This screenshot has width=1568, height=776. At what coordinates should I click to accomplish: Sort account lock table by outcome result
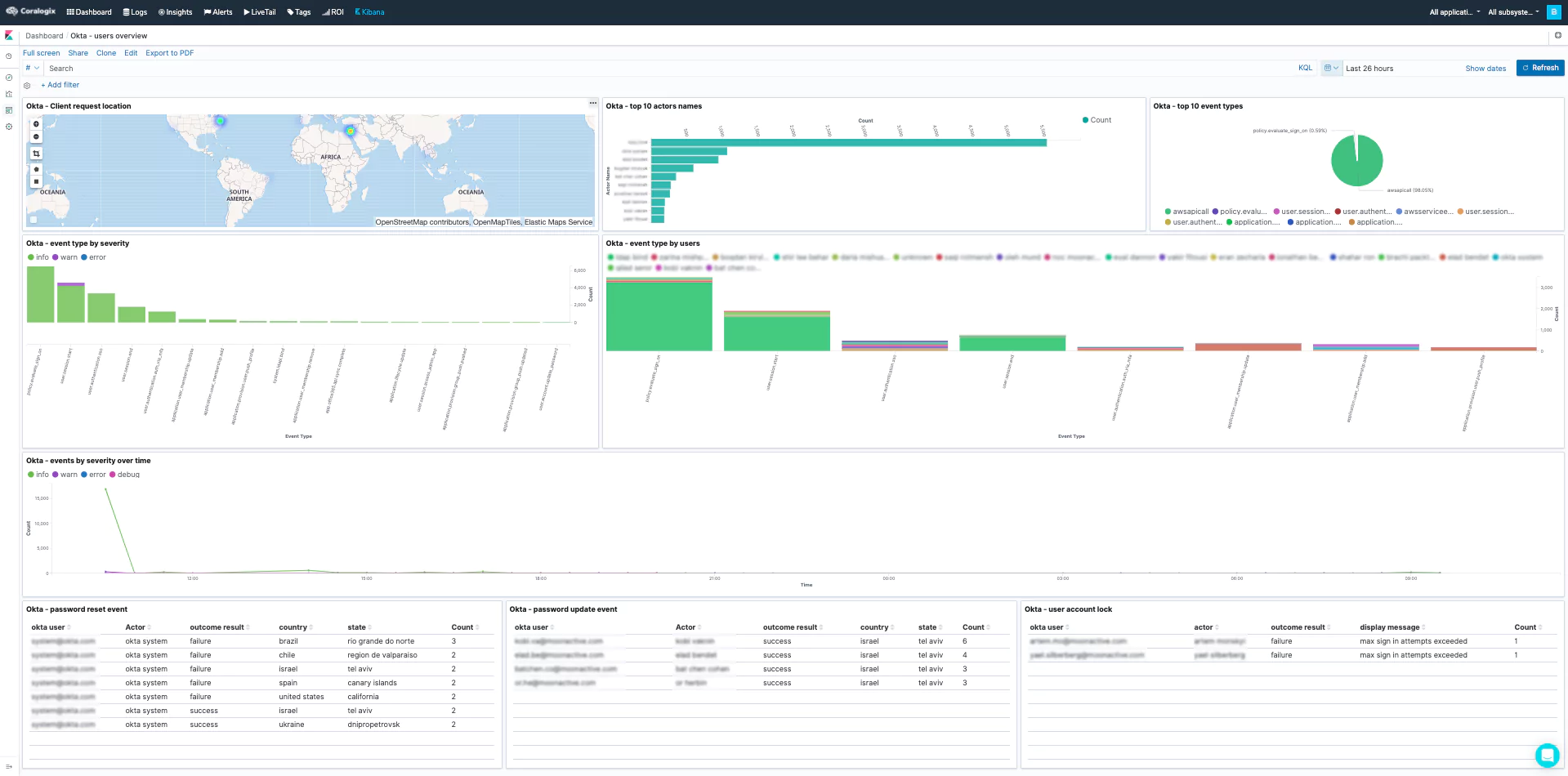click(x=1300, y=627)
